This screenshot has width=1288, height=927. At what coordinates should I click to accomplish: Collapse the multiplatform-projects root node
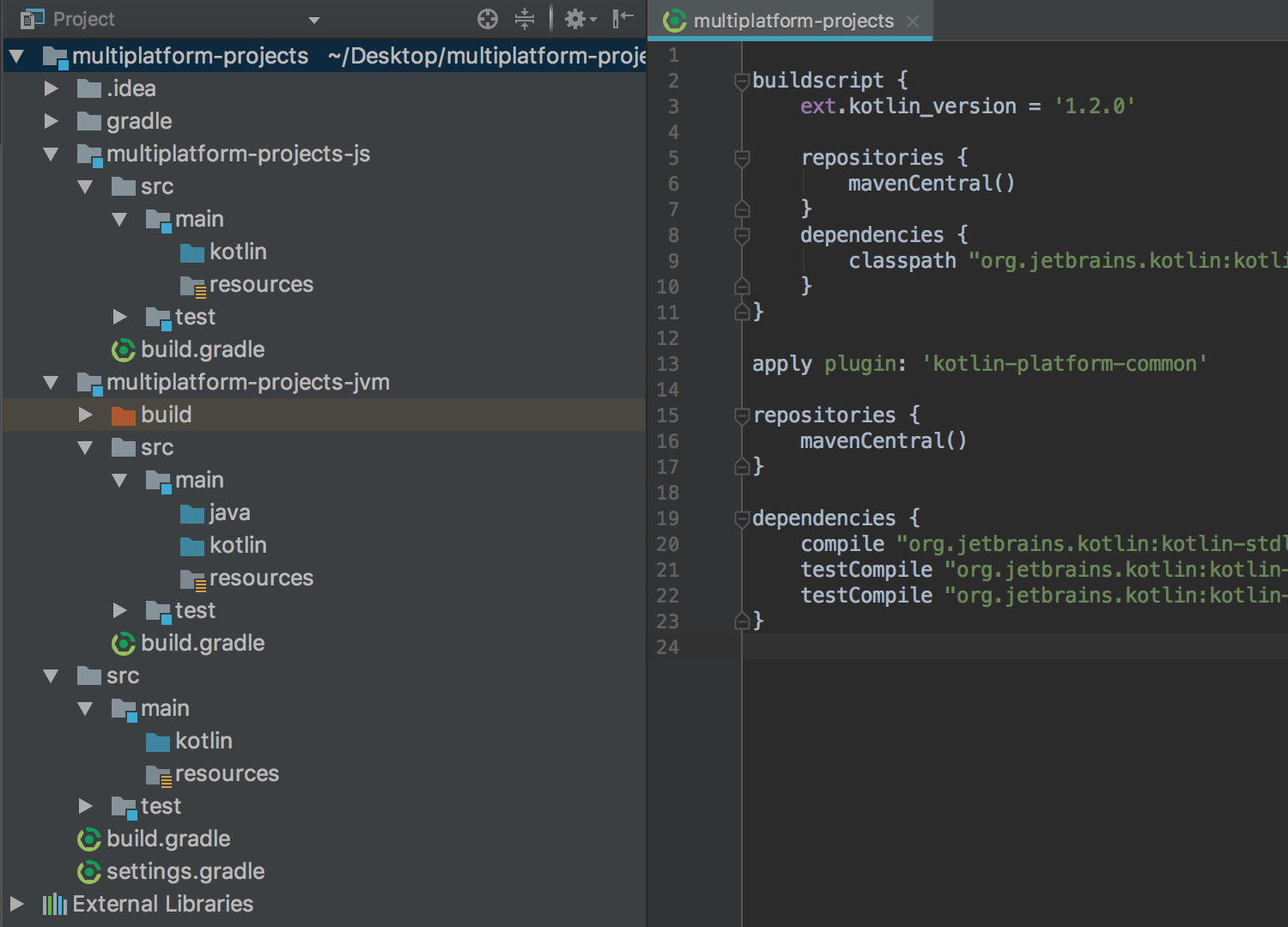[x=16, y=57]
